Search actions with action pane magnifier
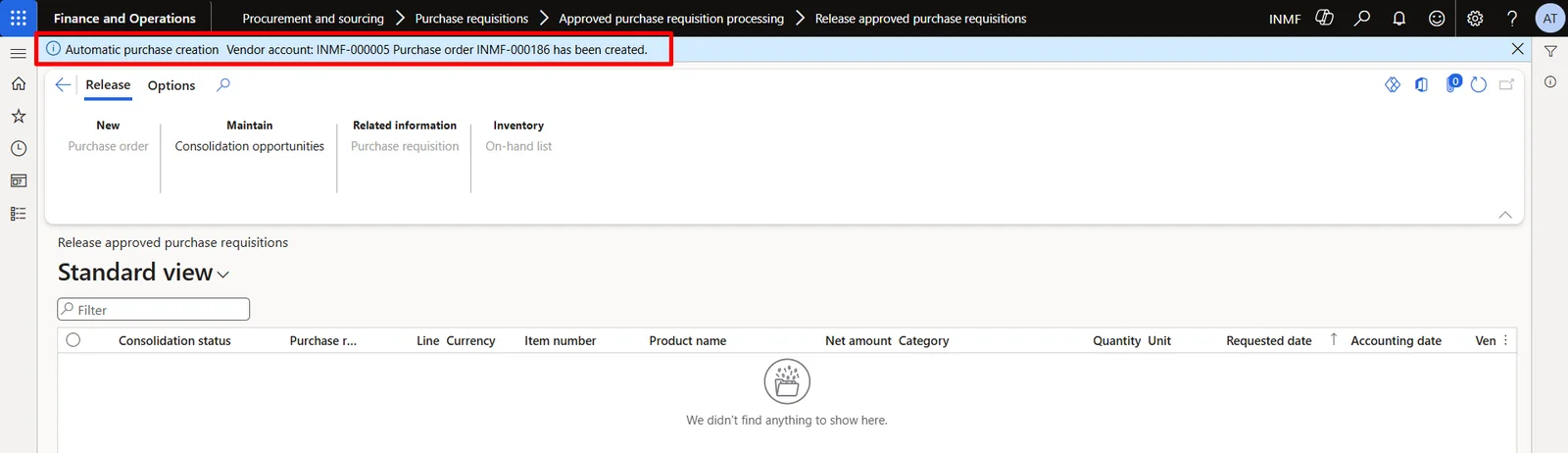 click(x=223, y=85)
